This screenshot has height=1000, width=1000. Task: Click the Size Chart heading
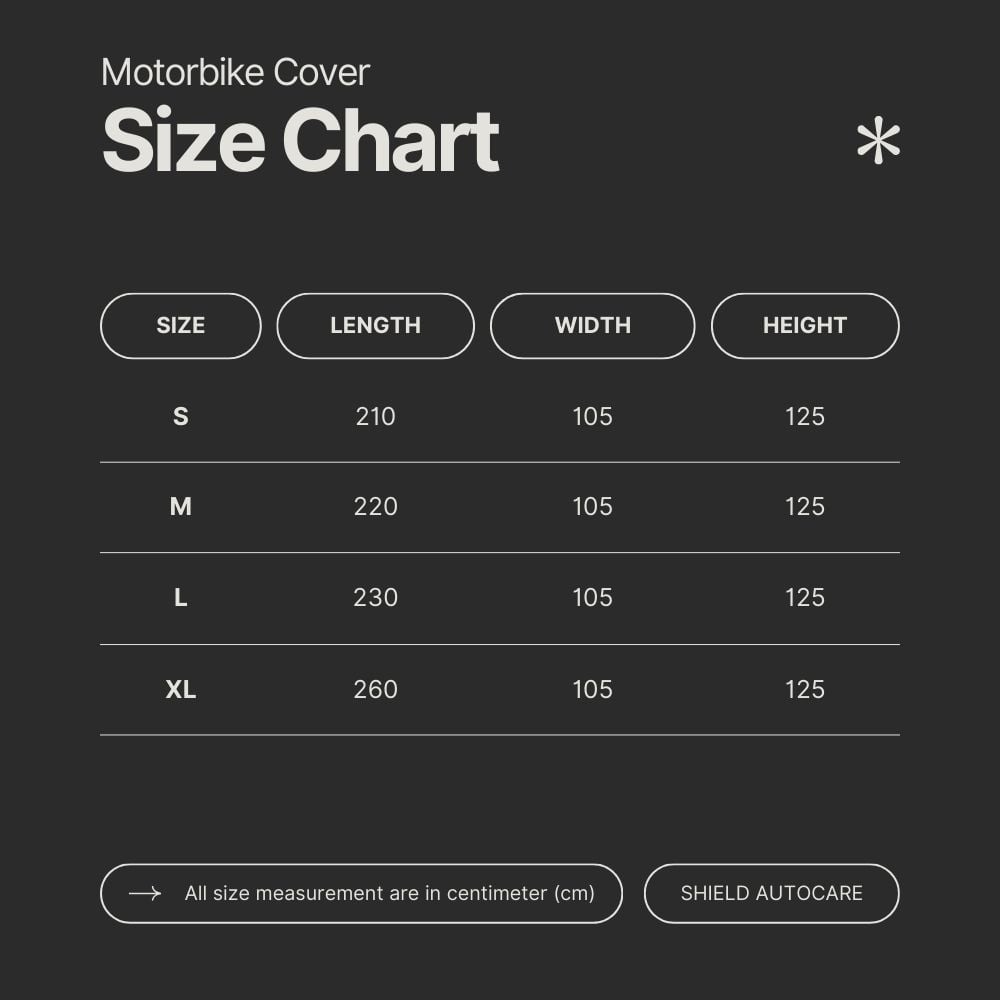(x=300, y=142)
